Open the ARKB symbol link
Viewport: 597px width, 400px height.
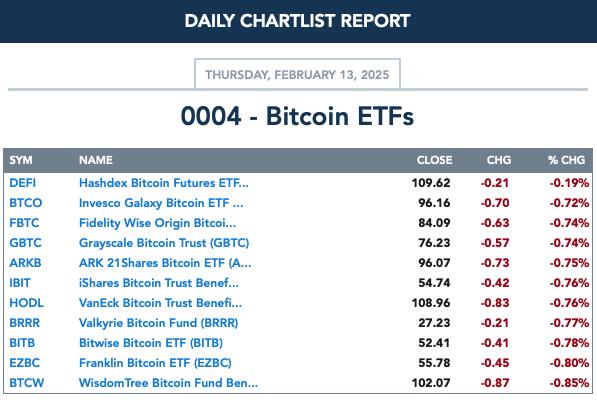(25, 263)
